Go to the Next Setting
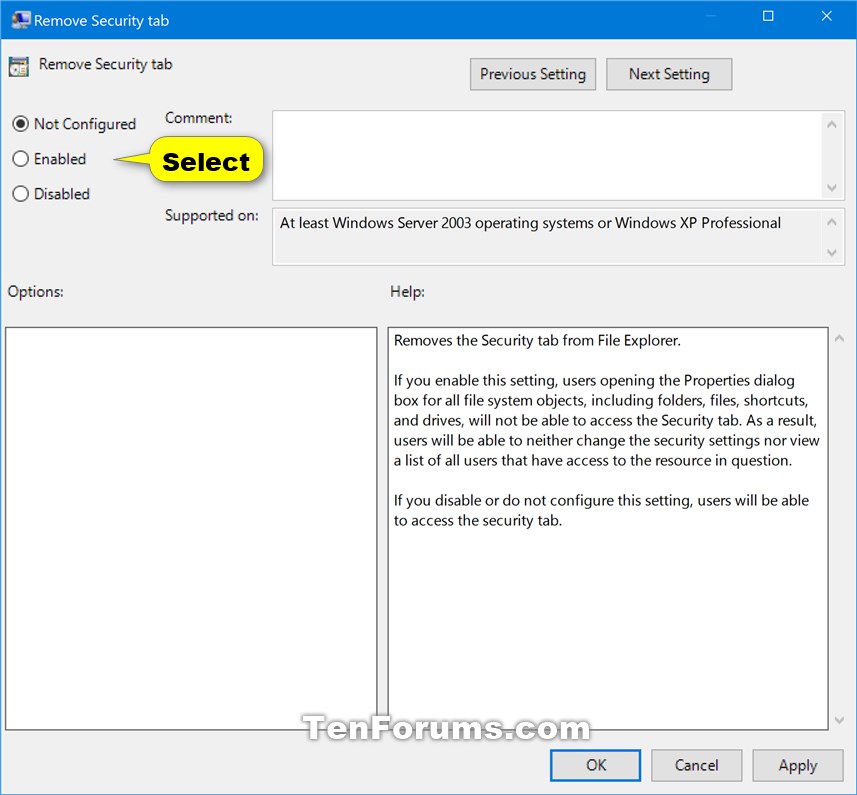Viewport: 857px width, 795px height. click(669, 74)
